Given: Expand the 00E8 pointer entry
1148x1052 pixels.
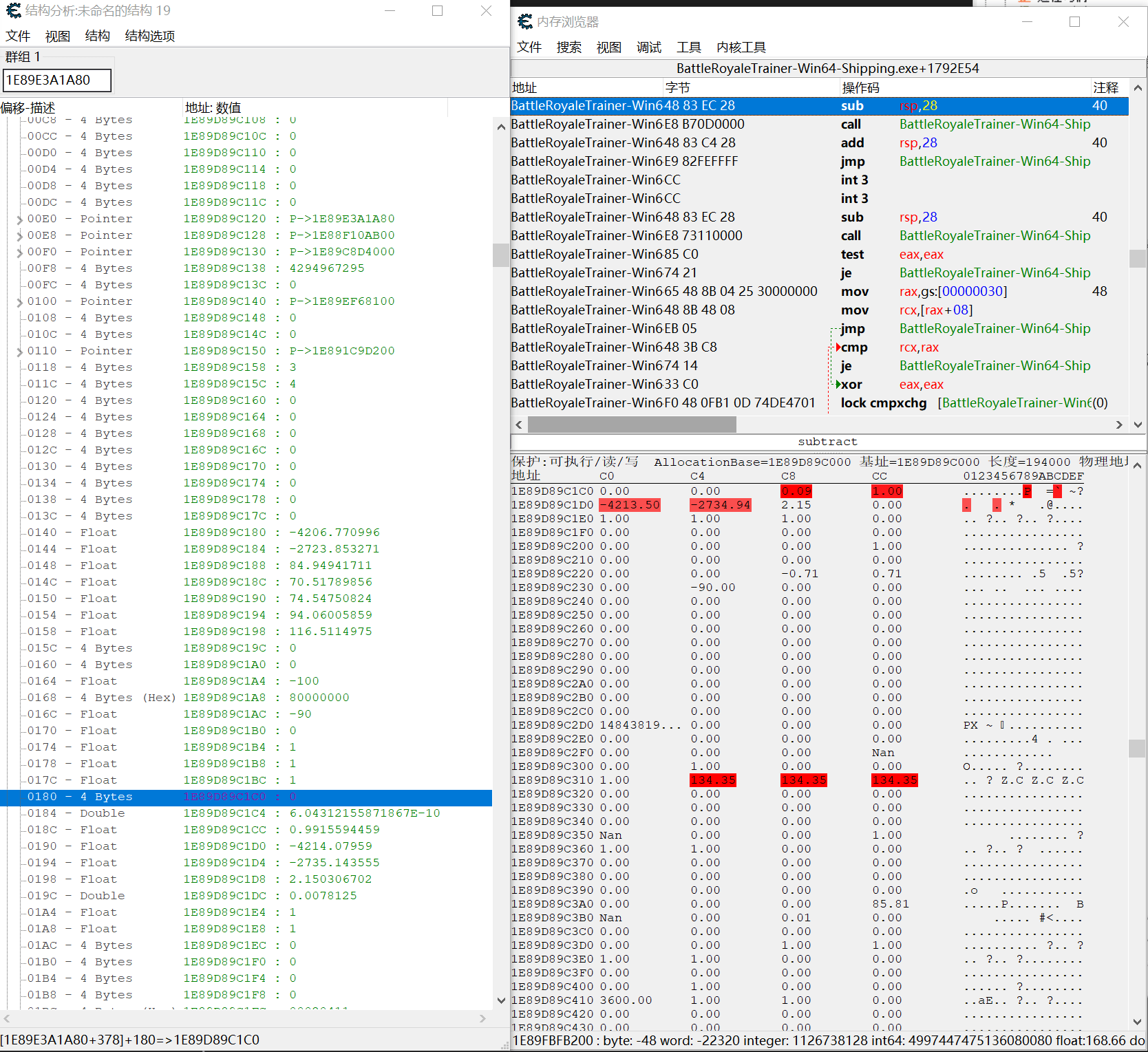Looking at the screenshot, I should click(x=19, y=236).
